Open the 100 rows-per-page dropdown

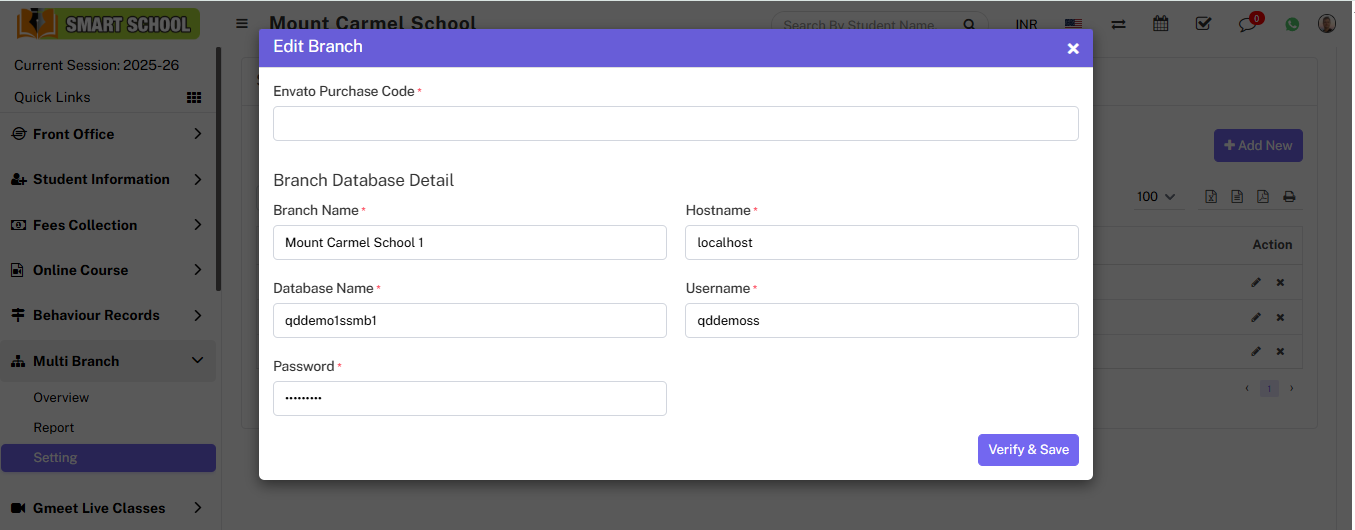pos(1156,197)
